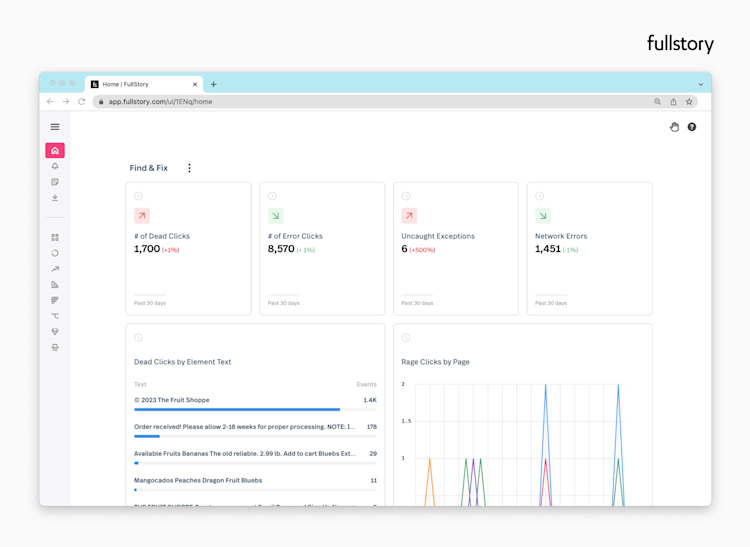This screenshot has height=547, width=750.
Task: Click the zoom magnifier in address bar
Action: click(658, 101)
